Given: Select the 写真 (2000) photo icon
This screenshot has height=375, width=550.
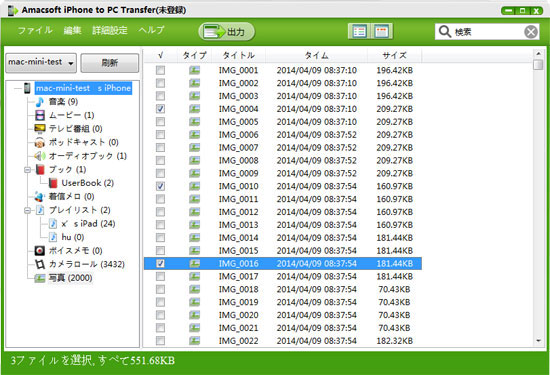Looking at the screenshot, I should [40, 278].
